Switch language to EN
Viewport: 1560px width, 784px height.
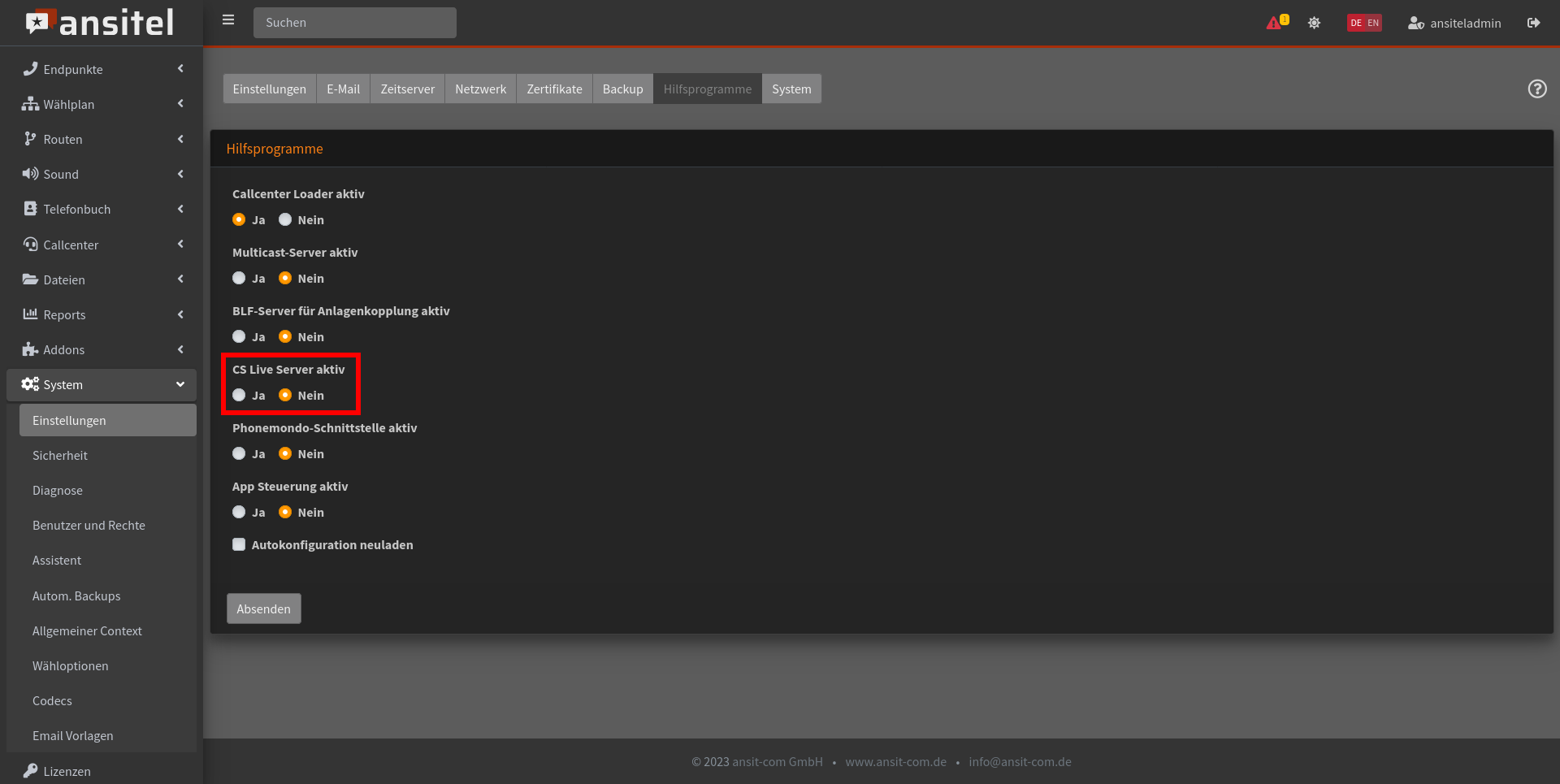[1373, 23]
